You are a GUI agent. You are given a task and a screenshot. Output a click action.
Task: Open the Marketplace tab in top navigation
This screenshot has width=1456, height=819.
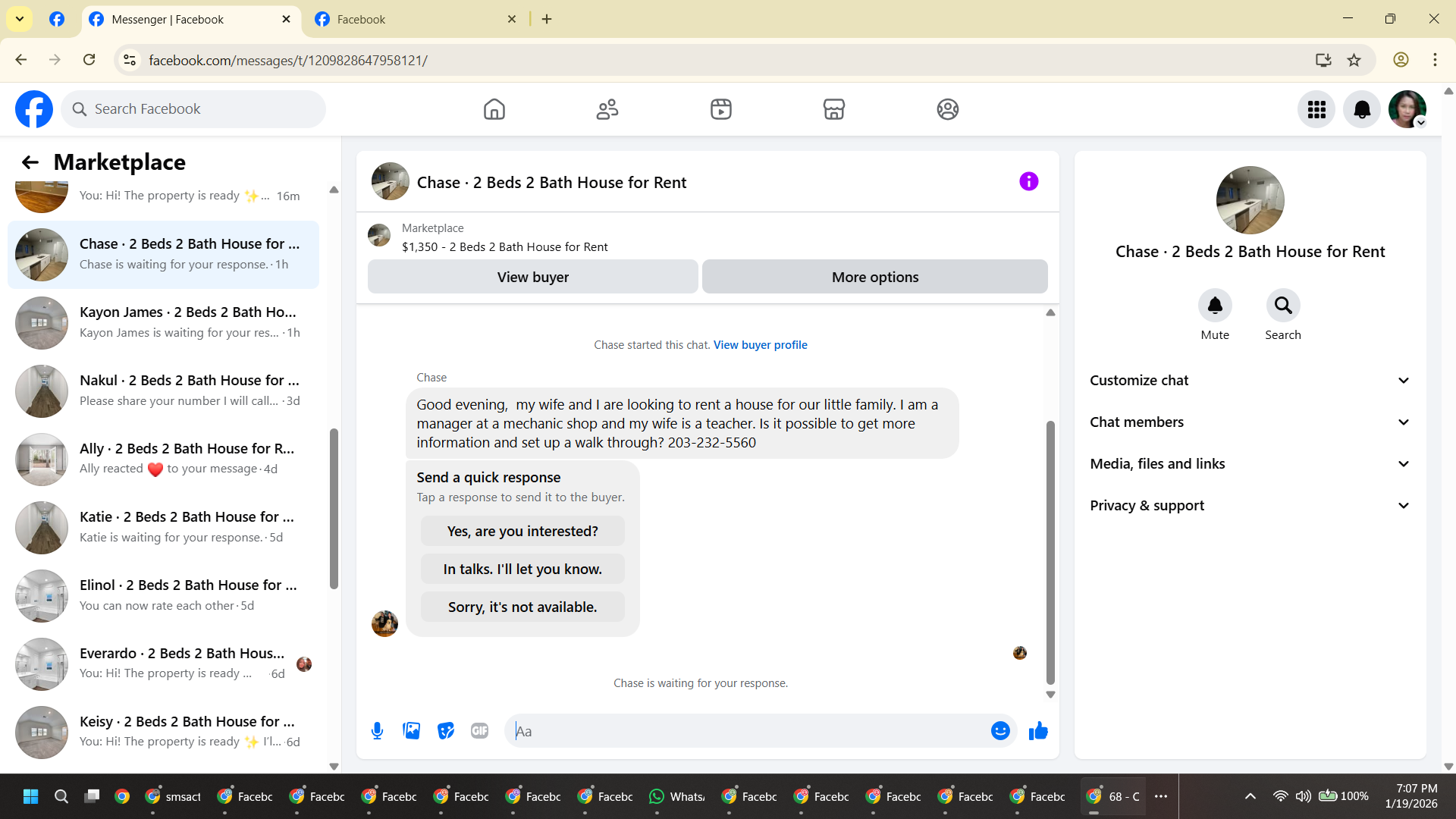(x=834, y=110)
